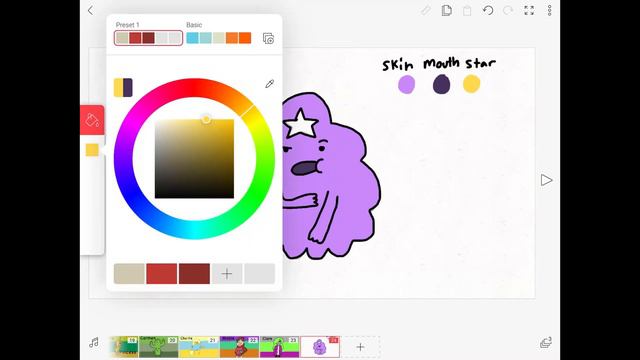Paste using the clipboard icon
Viewport: 640px width, 360px height.
coord(467,11)
